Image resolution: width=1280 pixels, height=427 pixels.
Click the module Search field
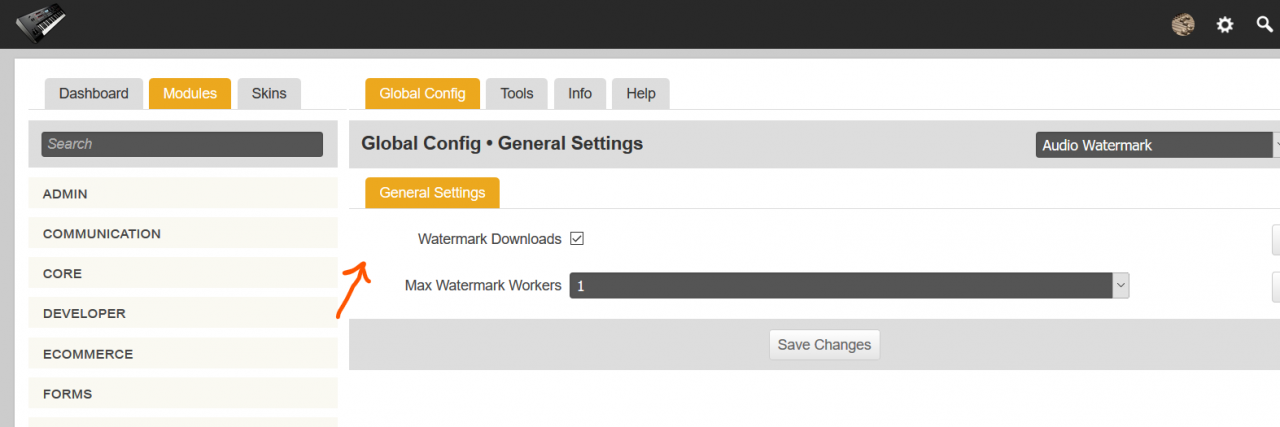point(182,144)
